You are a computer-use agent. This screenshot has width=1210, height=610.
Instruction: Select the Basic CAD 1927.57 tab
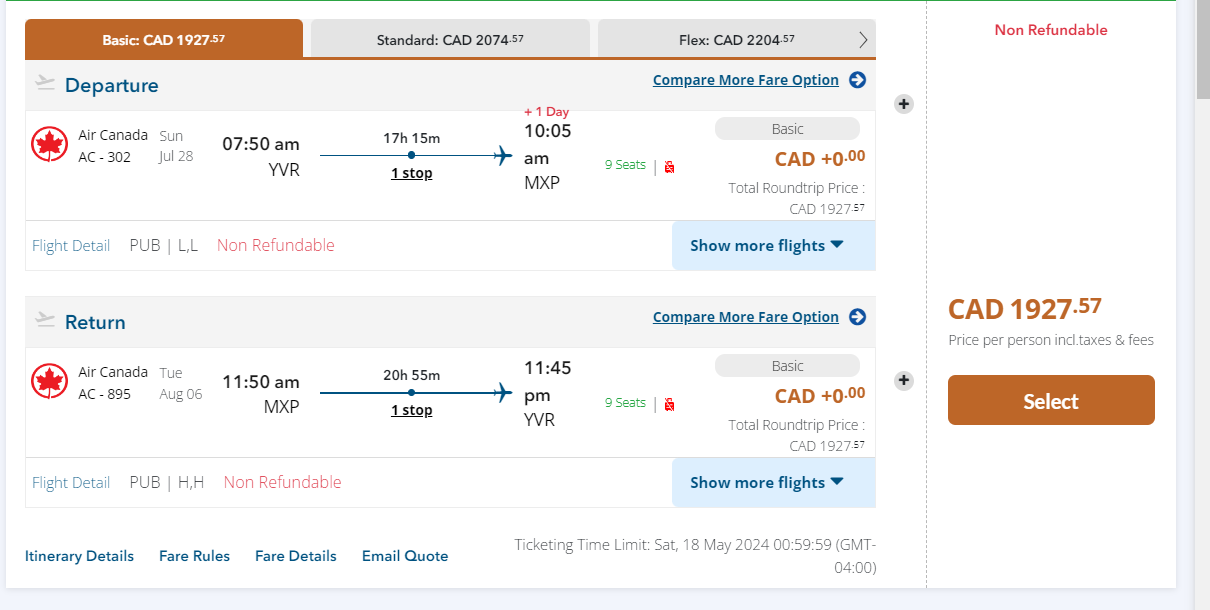(164, 40)
